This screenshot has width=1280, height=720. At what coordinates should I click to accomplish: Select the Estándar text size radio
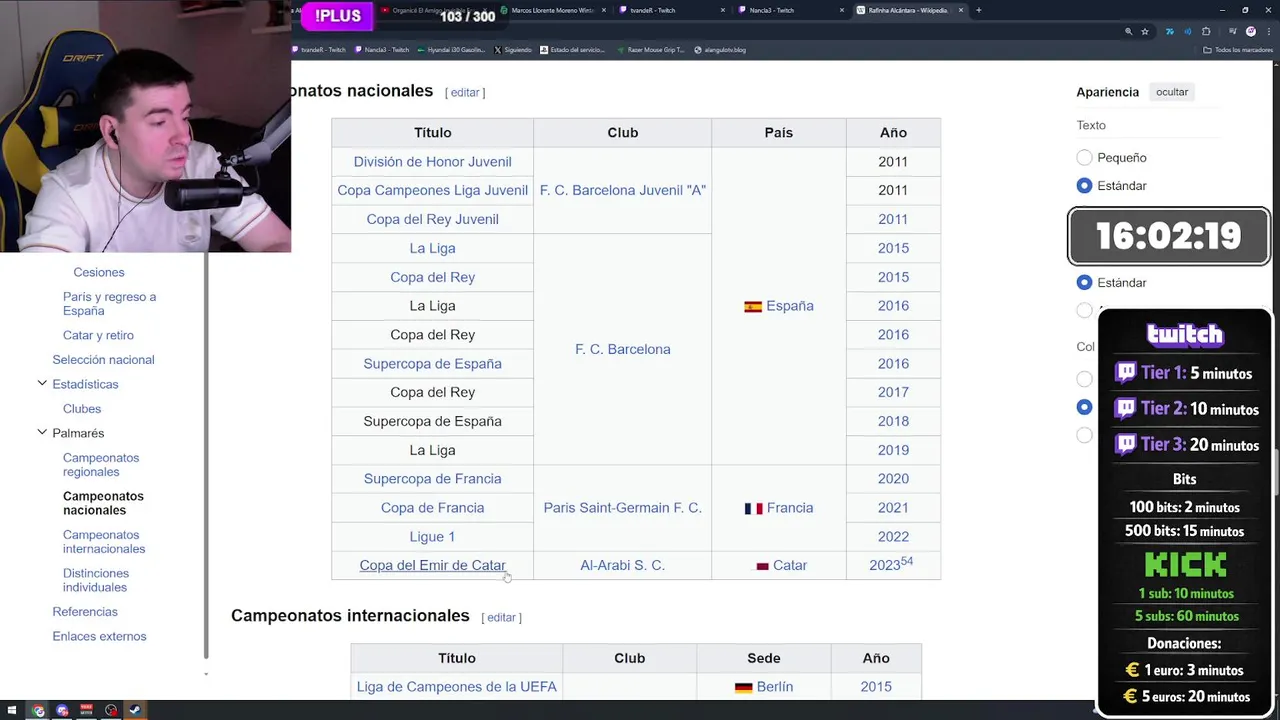click(1084, 185)
